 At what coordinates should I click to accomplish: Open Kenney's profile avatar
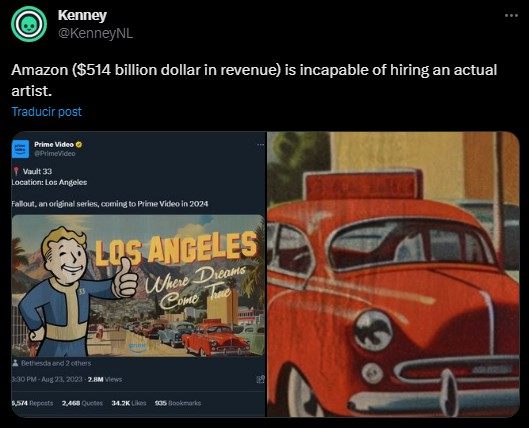click(29, 24)
